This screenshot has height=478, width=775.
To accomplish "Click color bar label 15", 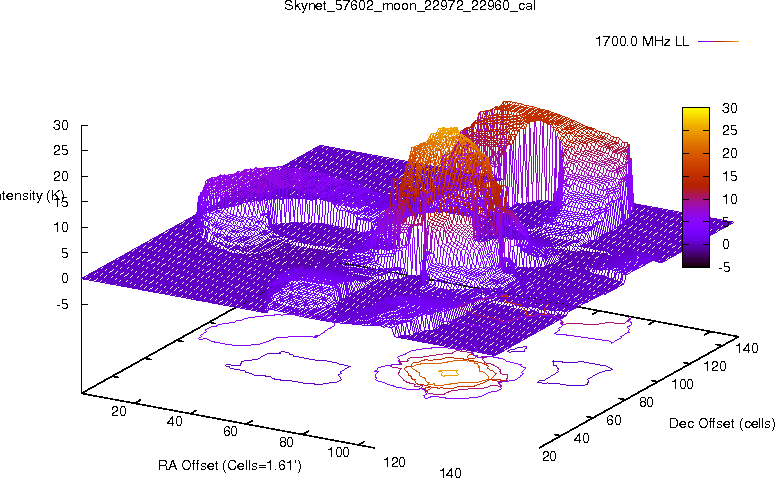I will (x=730, y=176).
